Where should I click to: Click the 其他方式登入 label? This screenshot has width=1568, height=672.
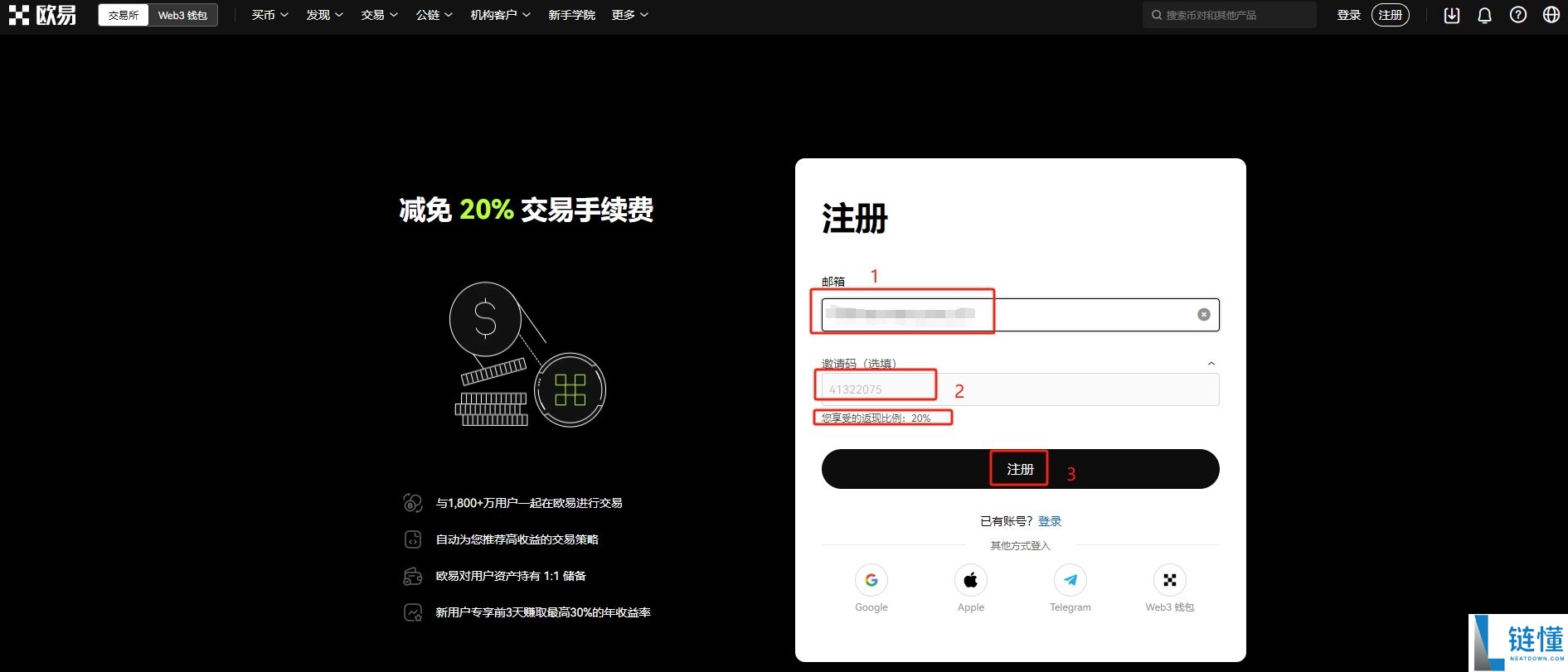(1020, 545)
